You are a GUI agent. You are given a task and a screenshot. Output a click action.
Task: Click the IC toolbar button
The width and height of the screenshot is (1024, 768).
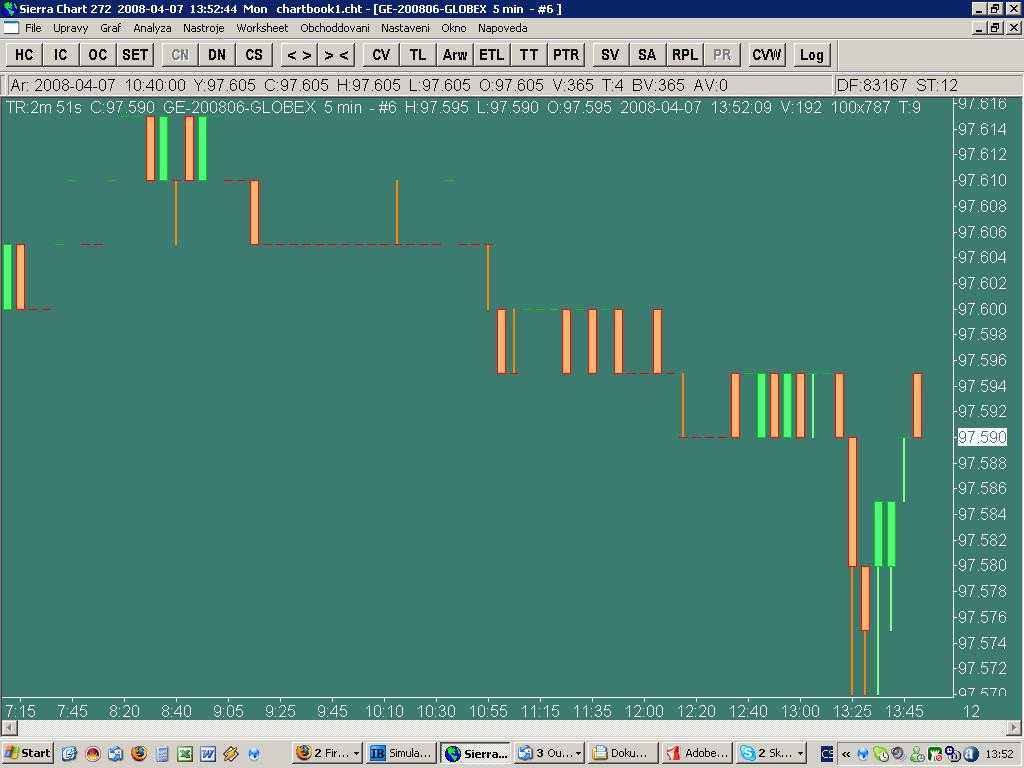pos(61,55)
